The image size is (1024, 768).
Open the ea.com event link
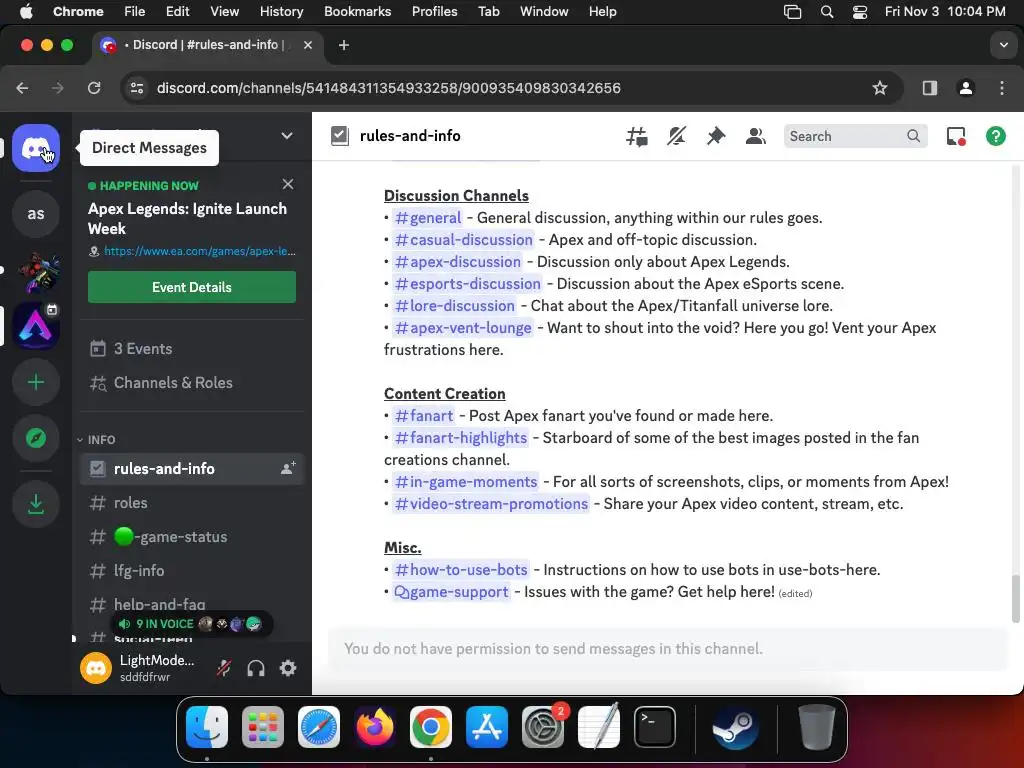(199, 251)
